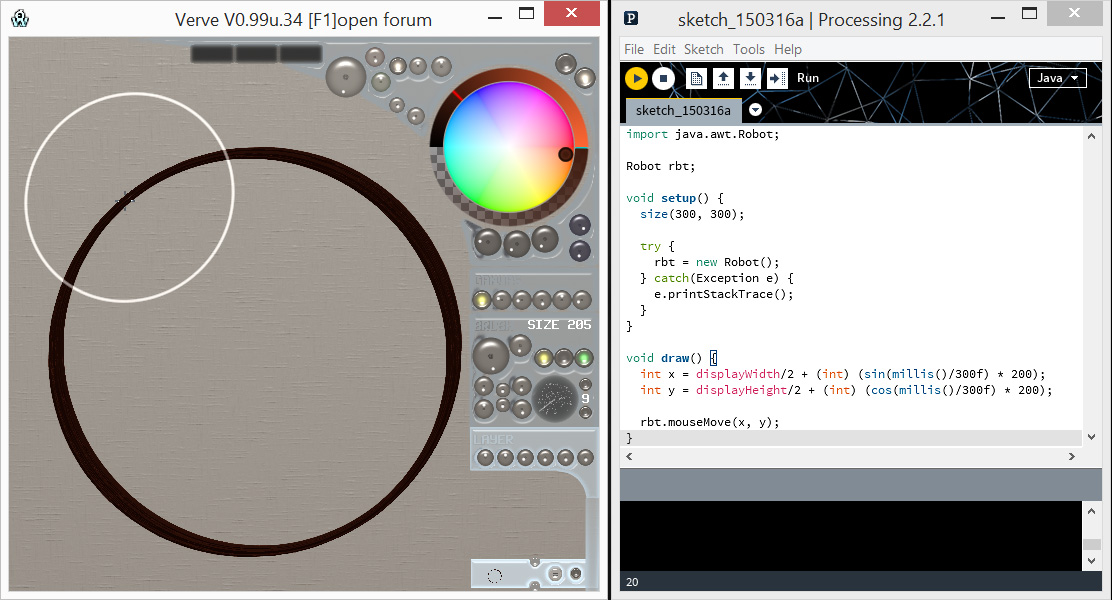Click the lower dark purple knob beside color wheel
The width and height of the screenshot is (1112, 600).
point(580,250)
